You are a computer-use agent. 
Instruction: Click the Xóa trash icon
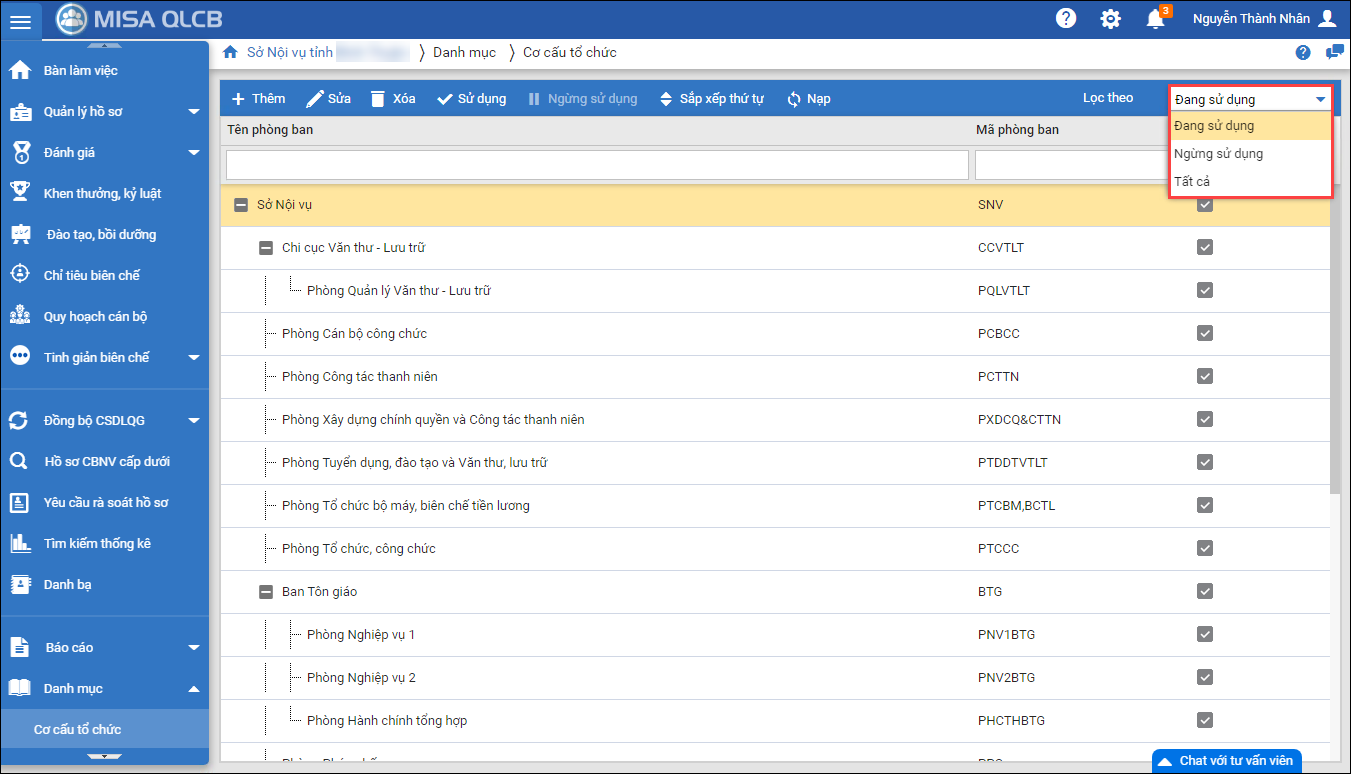pyautogui.click(x=377, y=99)
